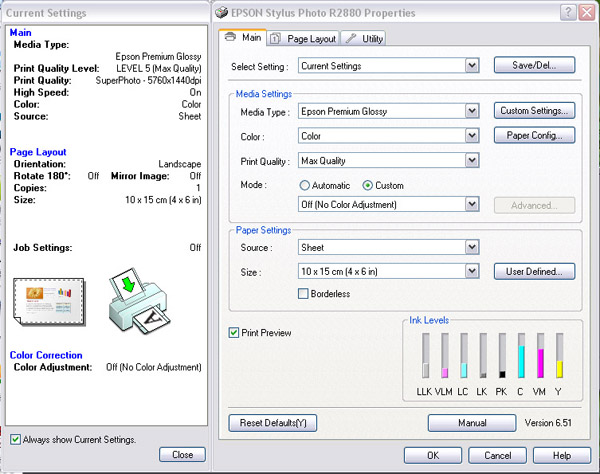
Task: Click the printer icon in the Properties title bar
Action: (221, 13)
